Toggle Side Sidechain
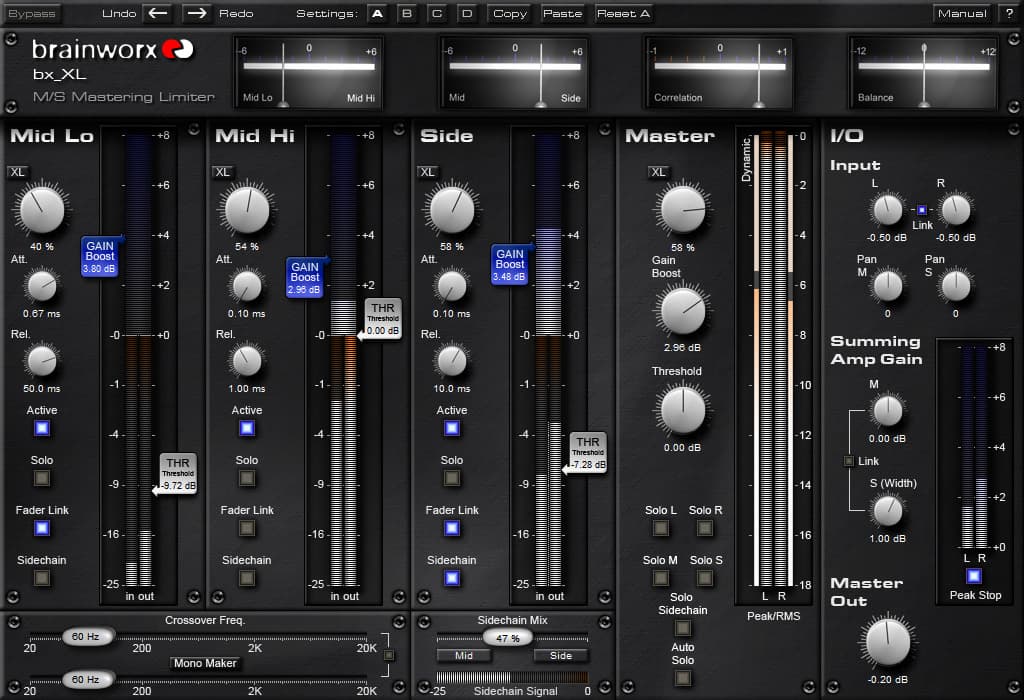Image resolution: width=1024 pixels, height=700 pixels. click(x=451, y=578)
